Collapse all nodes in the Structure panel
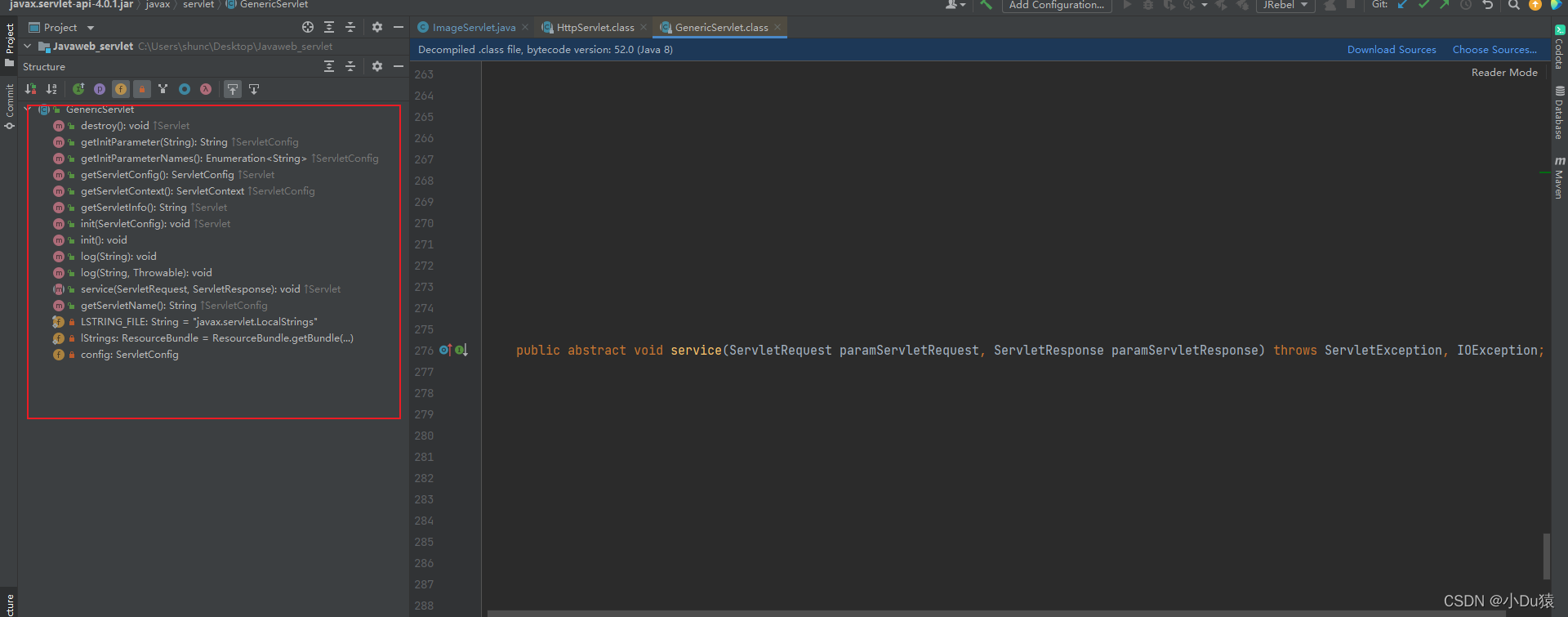 click(x=350, y=66)
